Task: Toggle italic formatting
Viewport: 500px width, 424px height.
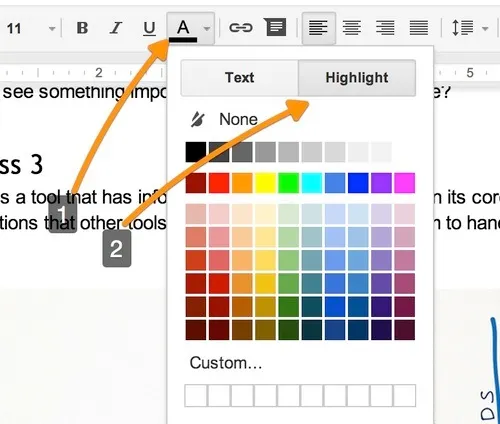Action: [116, 28]
